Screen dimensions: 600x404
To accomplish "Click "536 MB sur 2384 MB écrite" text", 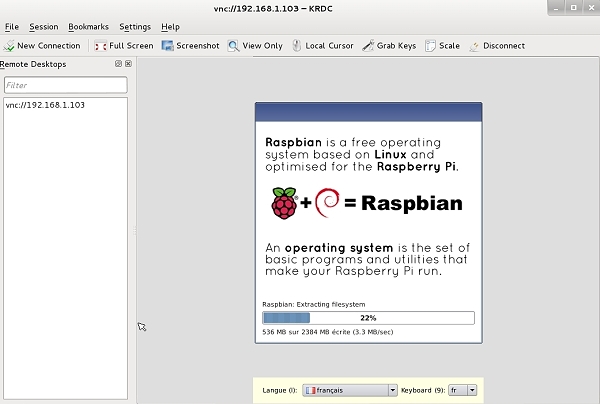I will 306,332.
